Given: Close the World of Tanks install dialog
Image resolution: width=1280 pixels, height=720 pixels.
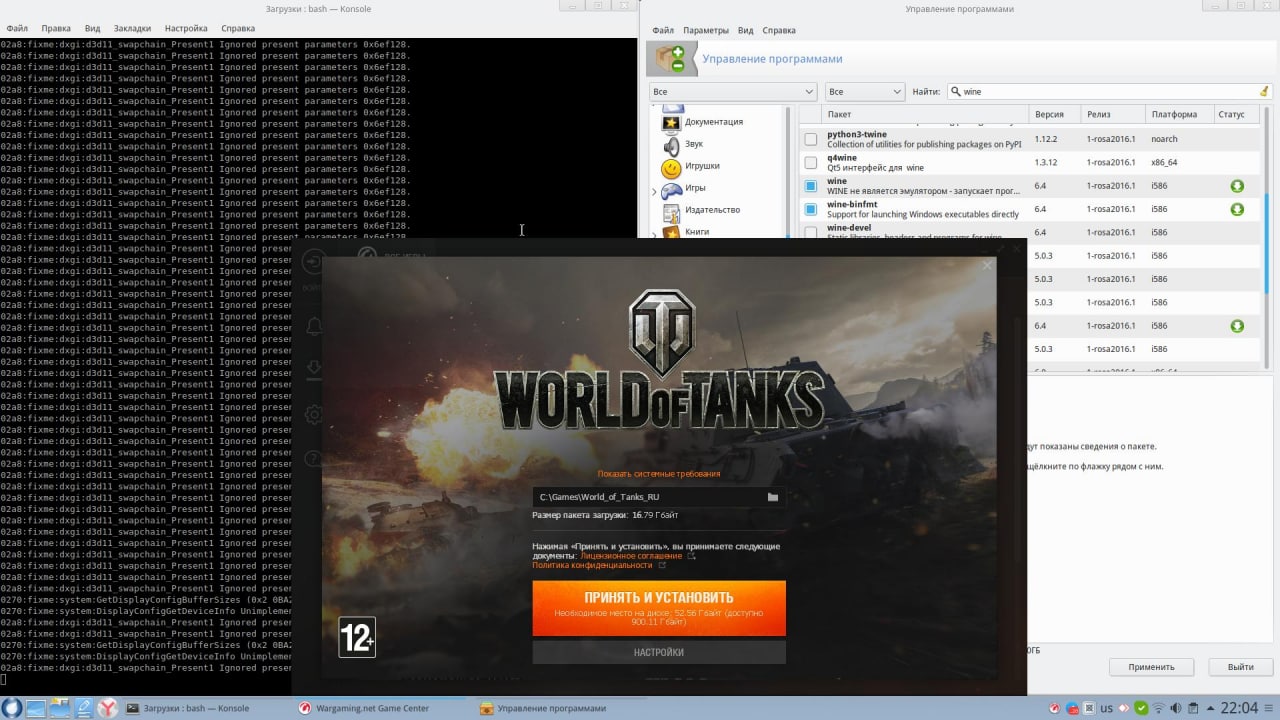Looking at the screenshot, I should pos(987,265).
